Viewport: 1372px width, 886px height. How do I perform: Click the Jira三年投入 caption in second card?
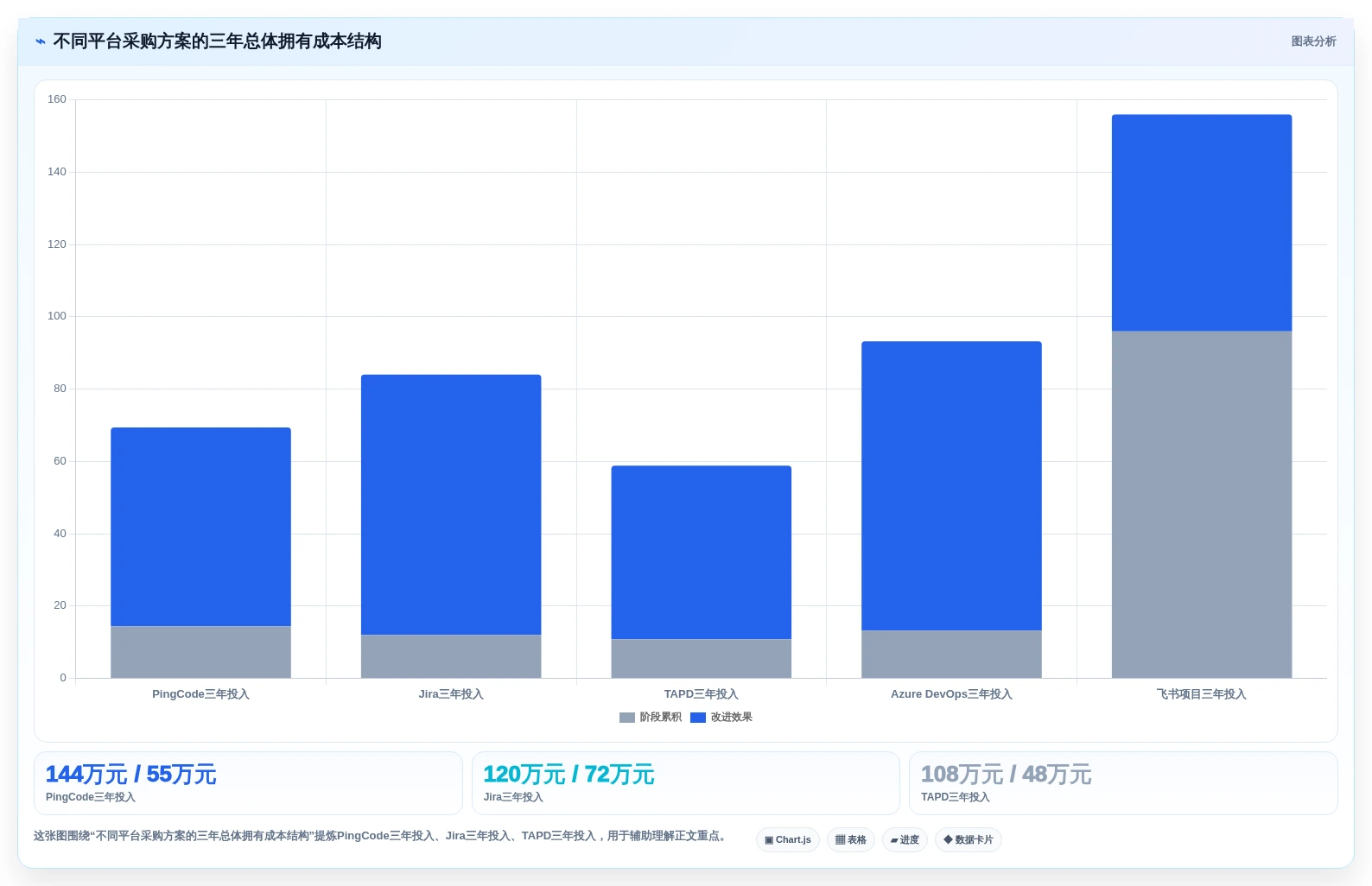pos(513,797)
